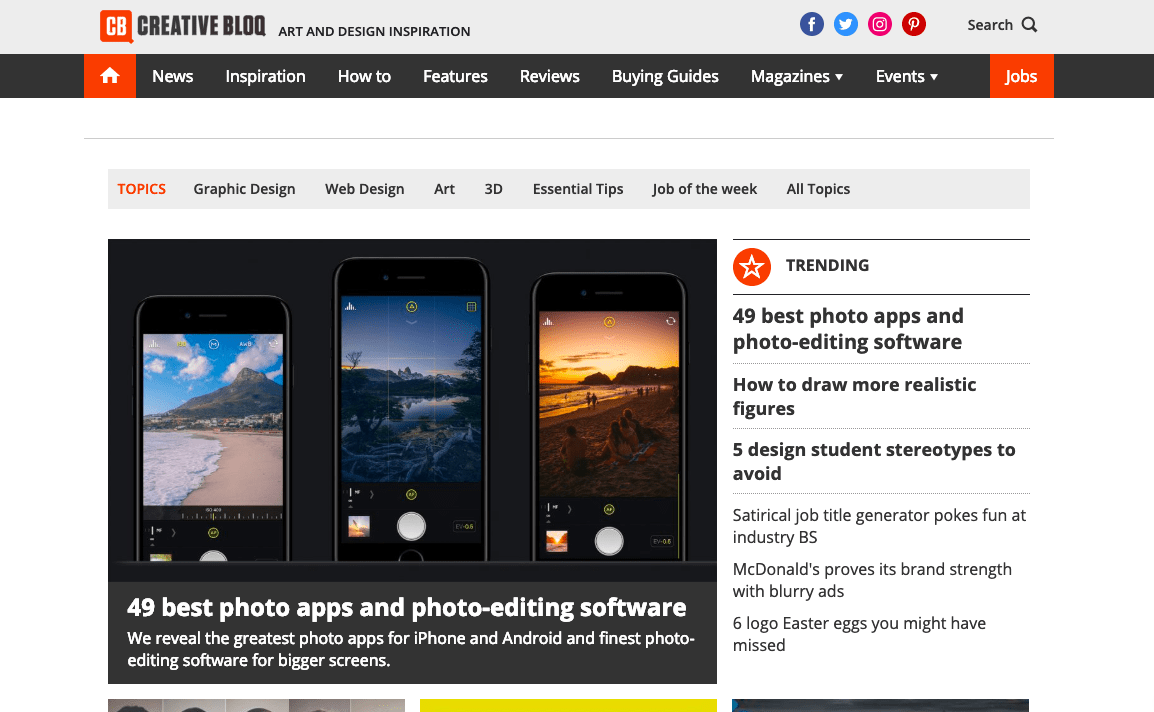1154x712 pixels.
Task: Open the Twitter social icon
Action: point(846,24)
